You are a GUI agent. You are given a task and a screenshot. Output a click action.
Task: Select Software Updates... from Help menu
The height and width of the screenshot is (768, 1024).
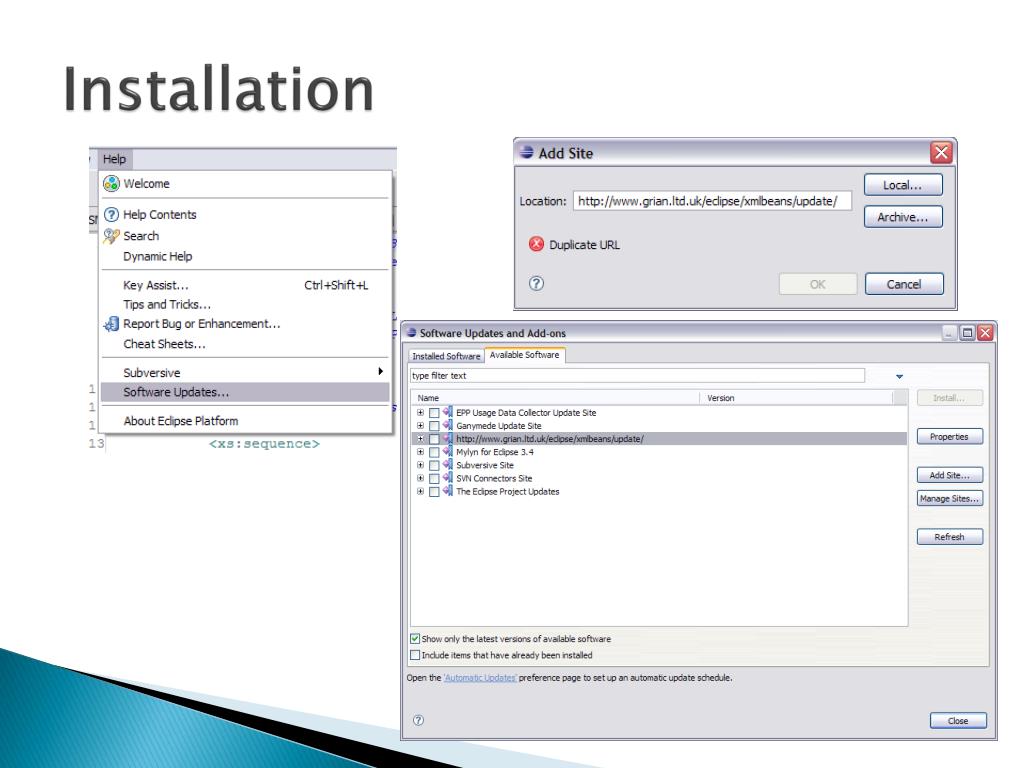click(x=245, y=392)
